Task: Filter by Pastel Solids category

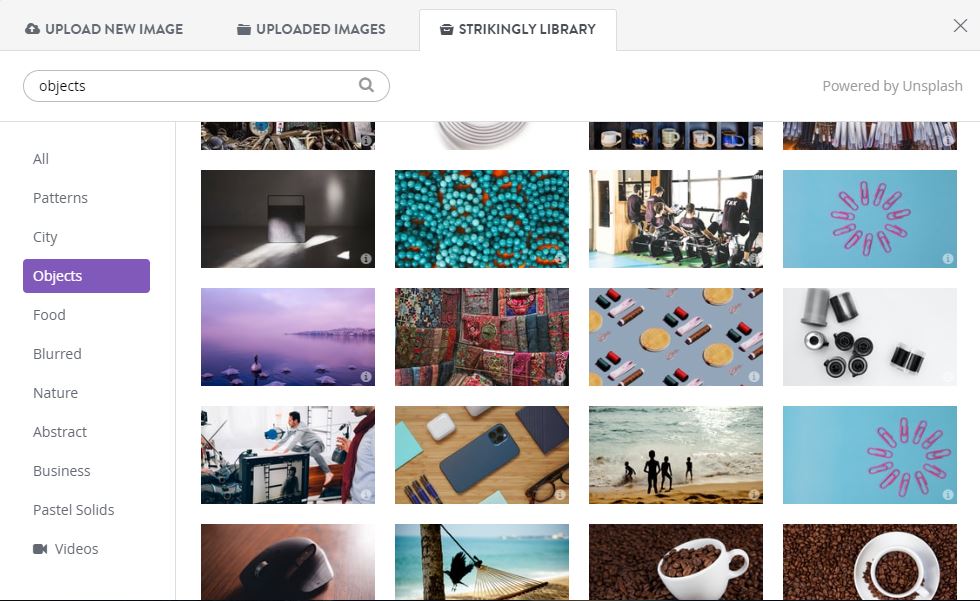Action: [73, 510]
